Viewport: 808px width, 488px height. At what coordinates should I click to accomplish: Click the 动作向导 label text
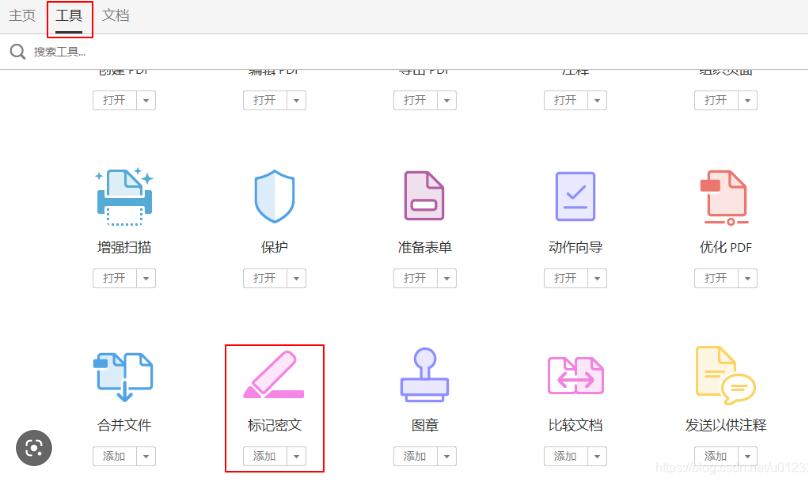576,247
